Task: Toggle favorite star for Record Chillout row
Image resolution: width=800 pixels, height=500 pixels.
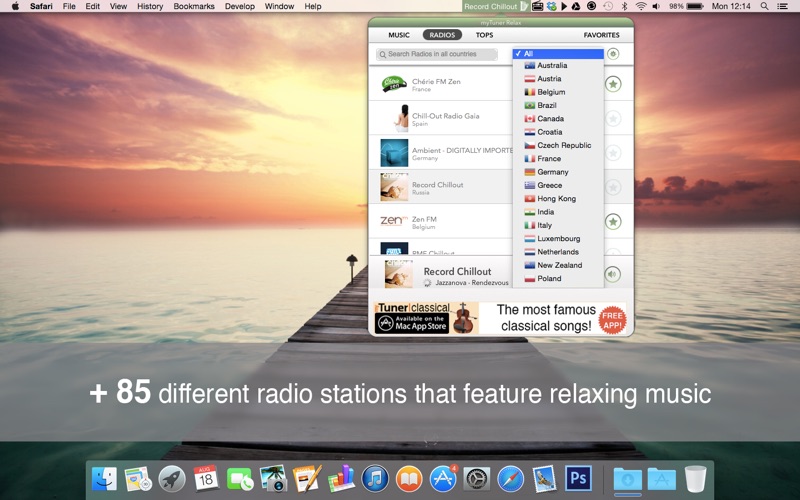Action: (x=613, y=187)
